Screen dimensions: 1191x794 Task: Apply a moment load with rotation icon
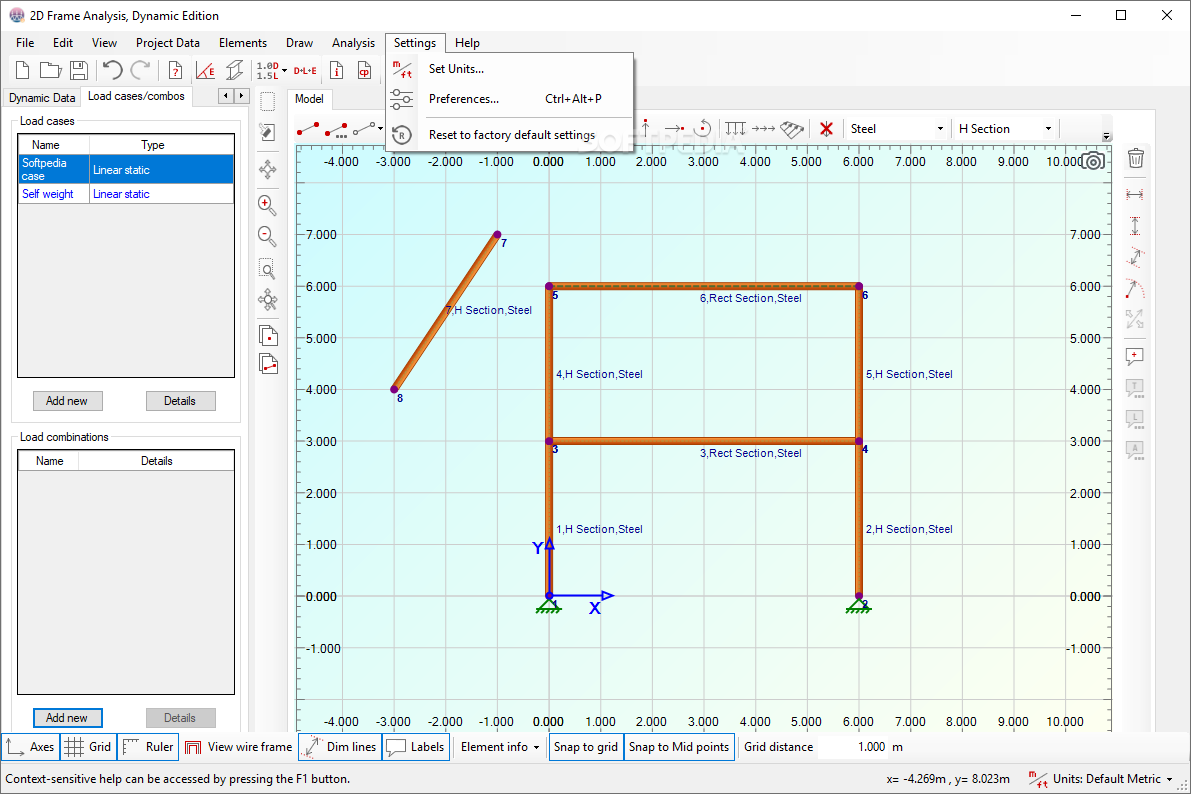click(703, 128)
